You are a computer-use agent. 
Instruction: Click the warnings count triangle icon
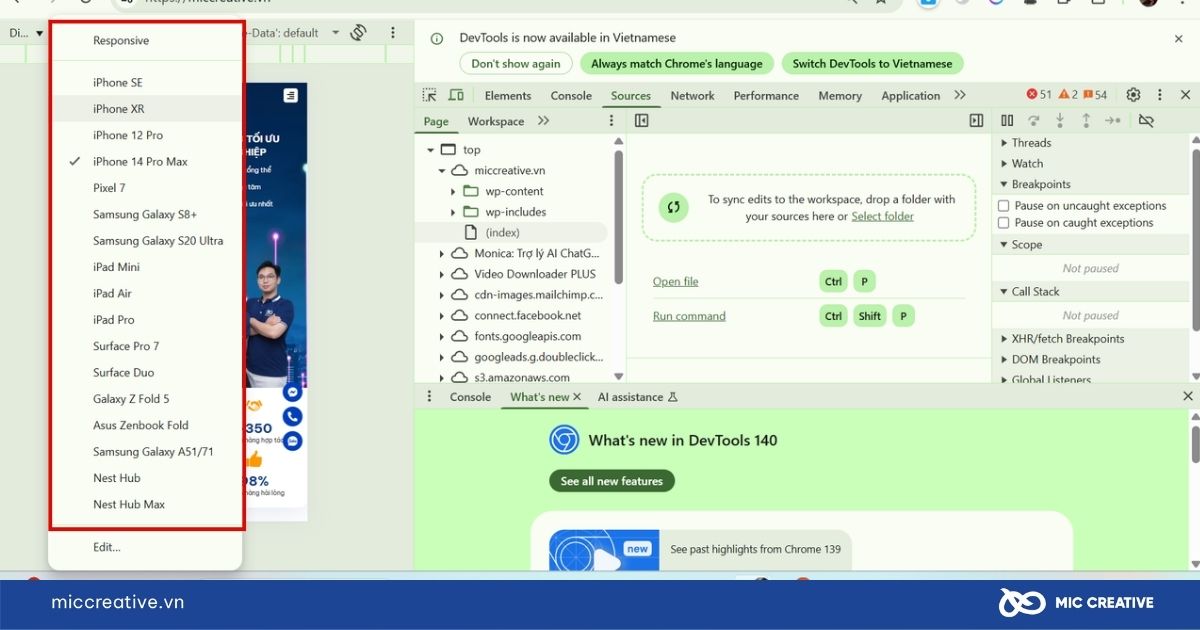click(x=1063, y=95)
